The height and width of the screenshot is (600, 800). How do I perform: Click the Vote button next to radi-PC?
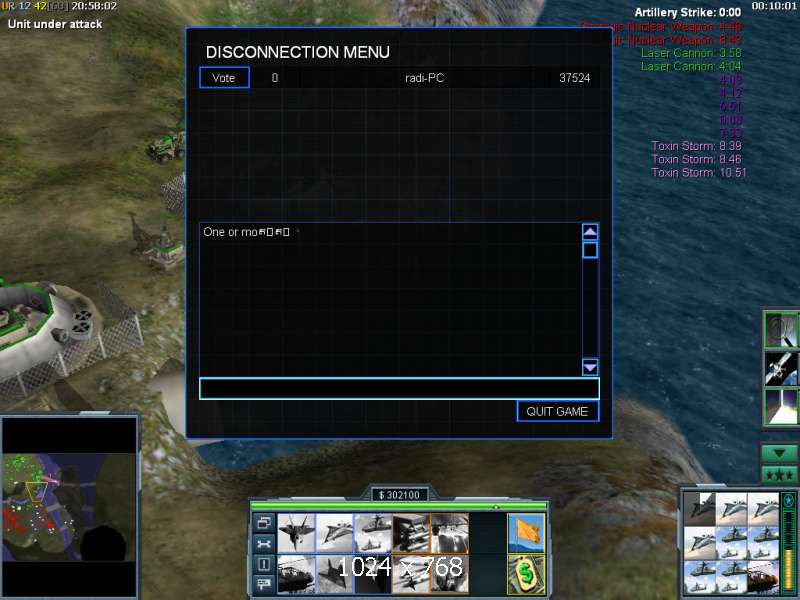224,78
